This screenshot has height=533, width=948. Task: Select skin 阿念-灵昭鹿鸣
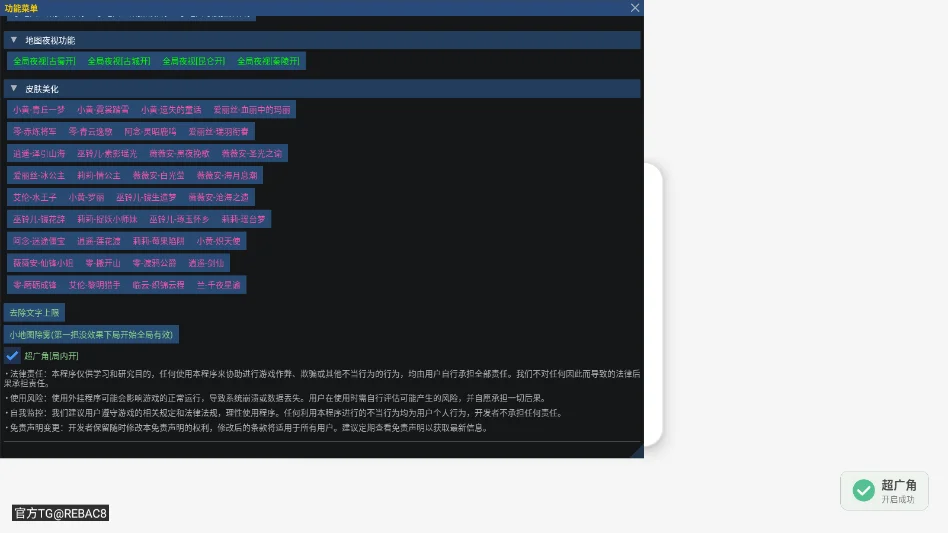coord(151,132)
